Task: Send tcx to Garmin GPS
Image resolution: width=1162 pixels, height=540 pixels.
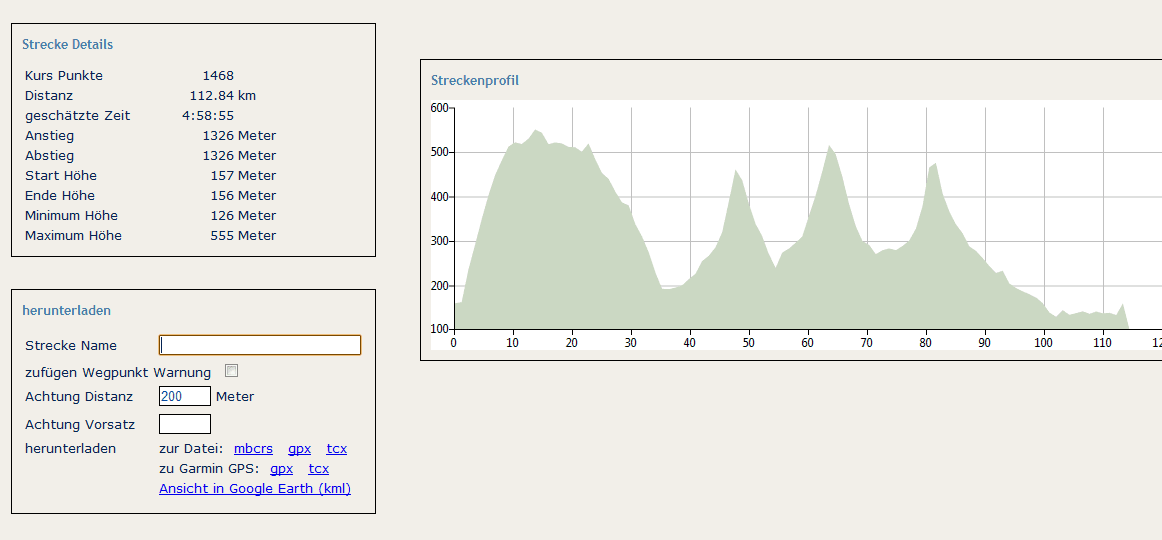Action: (x=319, y=469)
